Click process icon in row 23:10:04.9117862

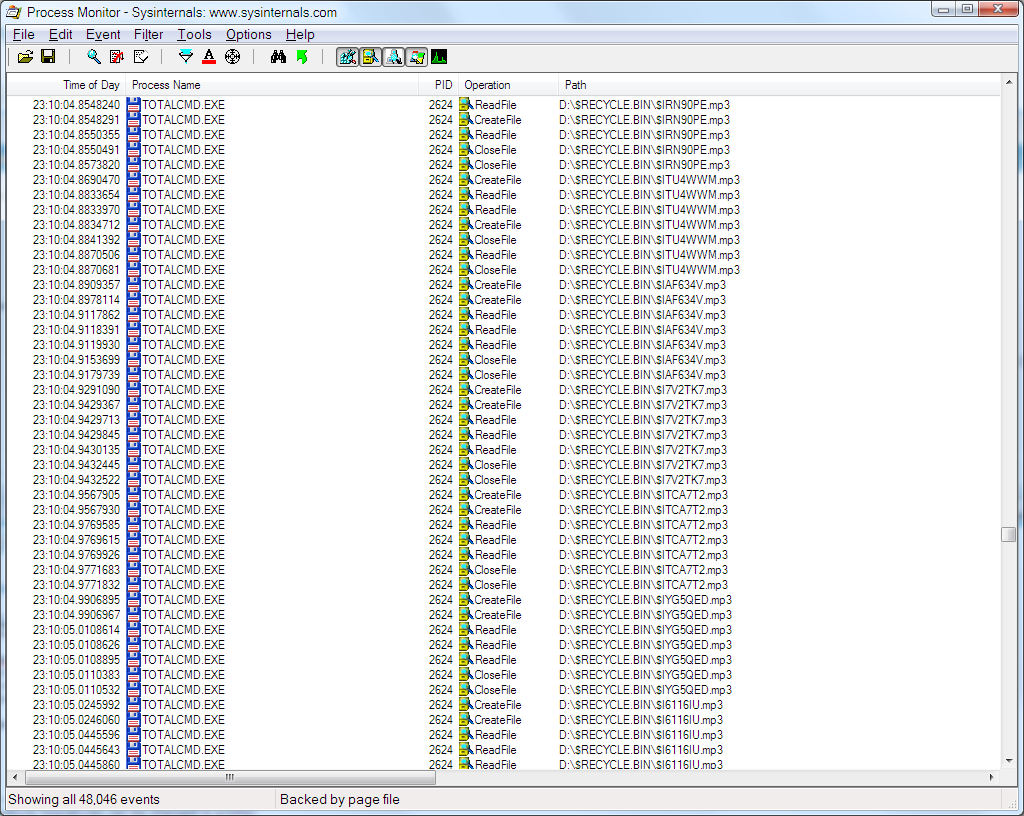click(134, 315)
